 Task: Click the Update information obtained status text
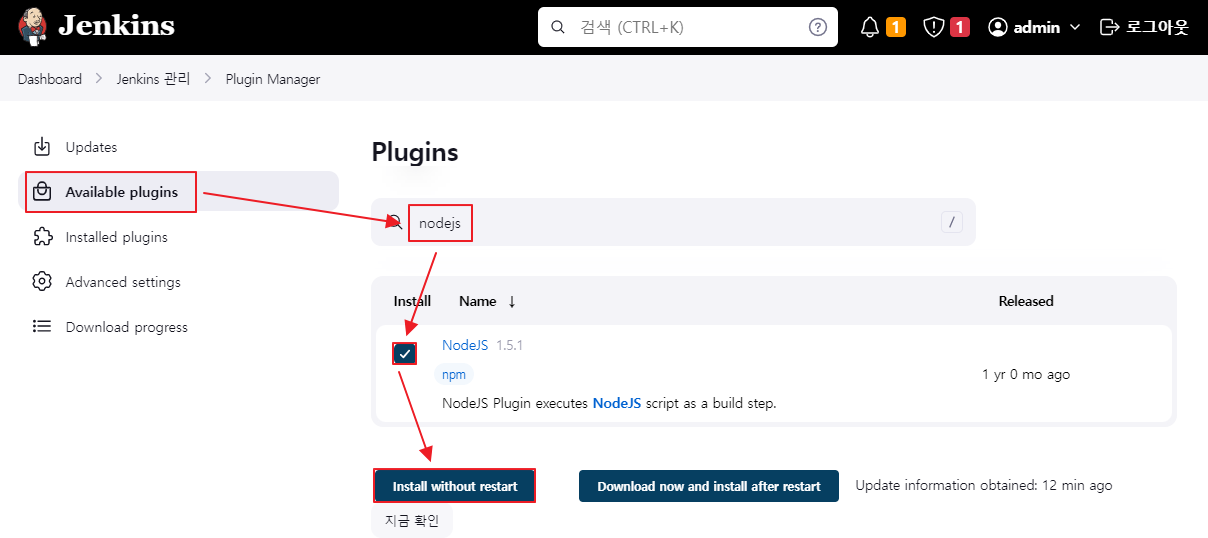[984, 485]
